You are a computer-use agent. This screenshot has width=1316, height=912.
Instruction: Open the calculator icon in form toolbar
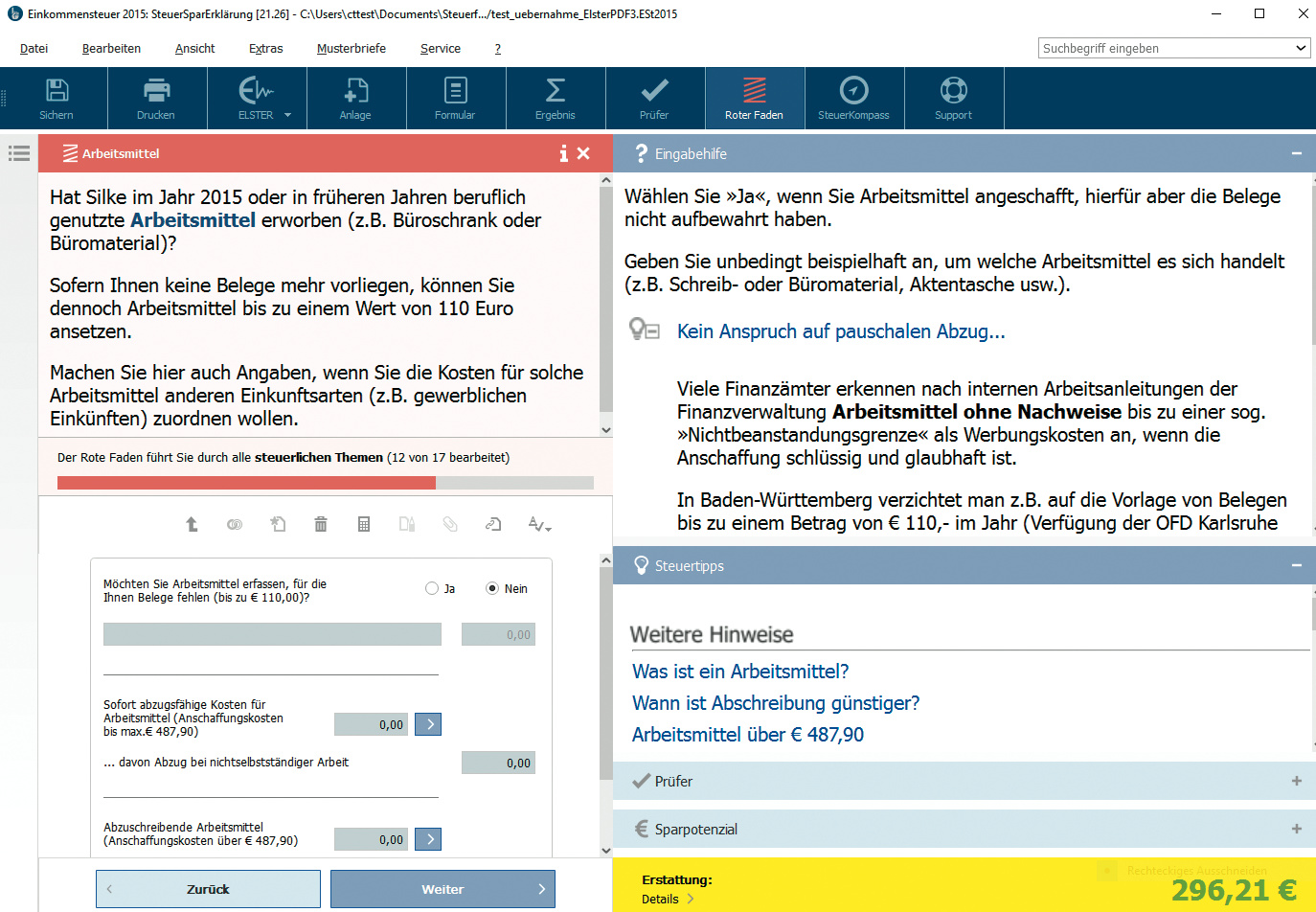[364, 524]
